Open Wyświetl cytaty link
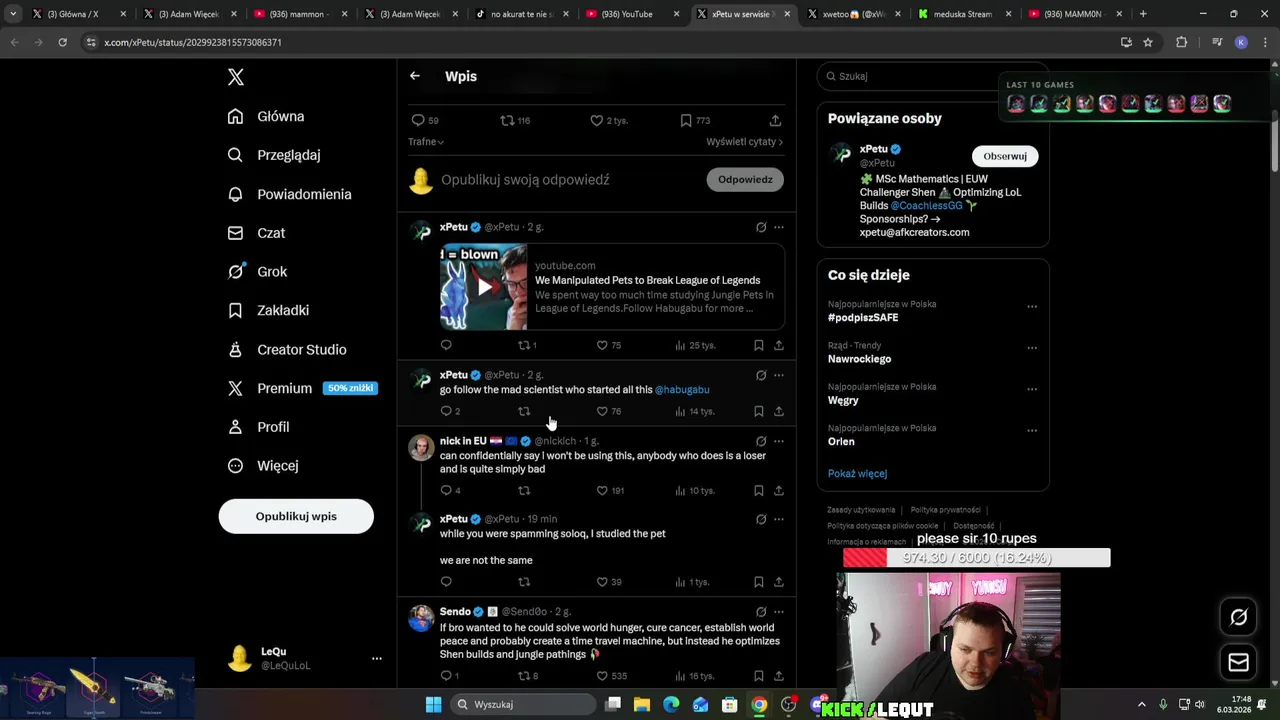1280x720 pixels. click(744, 142)
